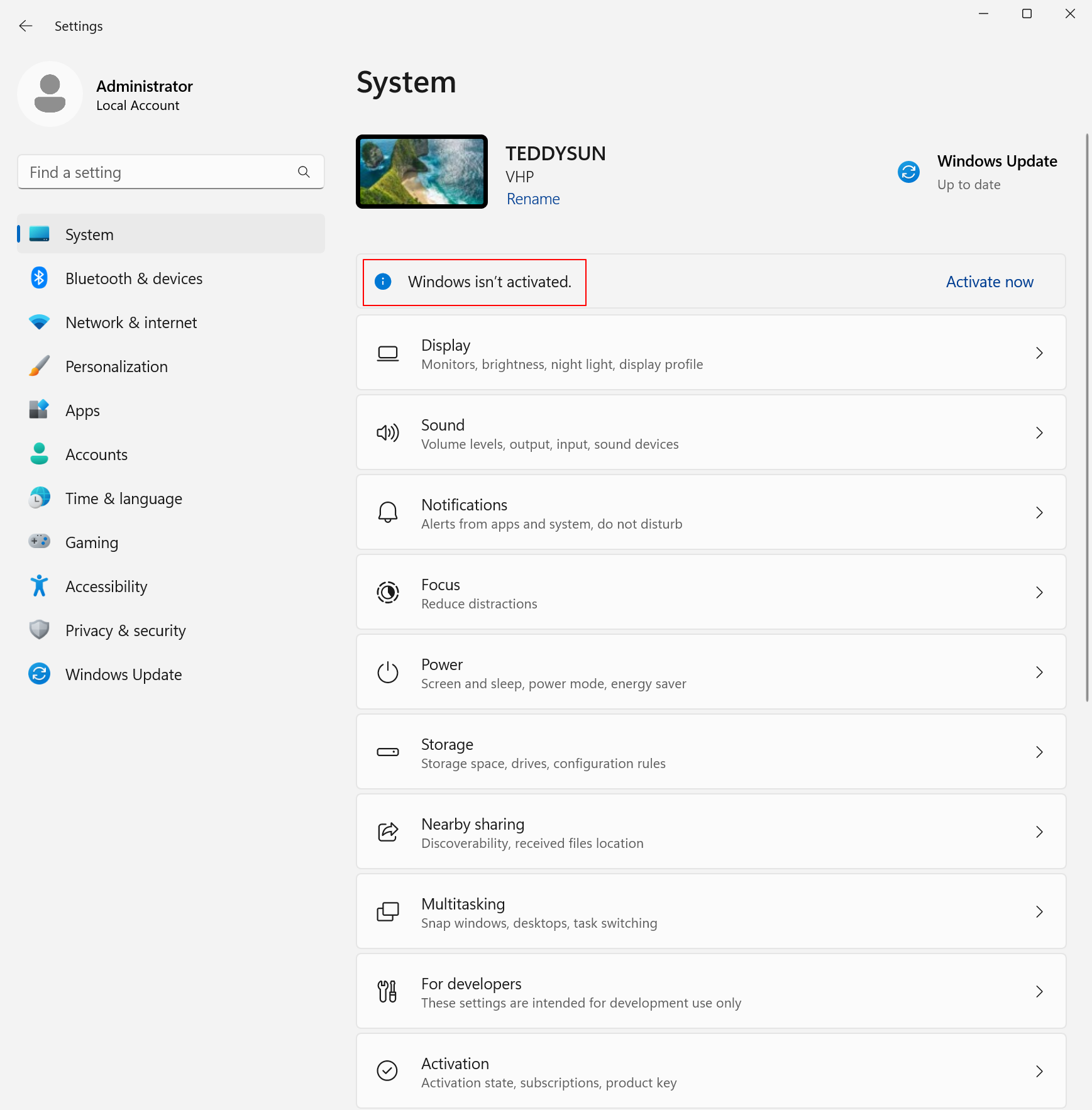The width and height of the screenshot is (1092, 1110).
Task: Click the Power symbol icon
Action: pos(388,672)
